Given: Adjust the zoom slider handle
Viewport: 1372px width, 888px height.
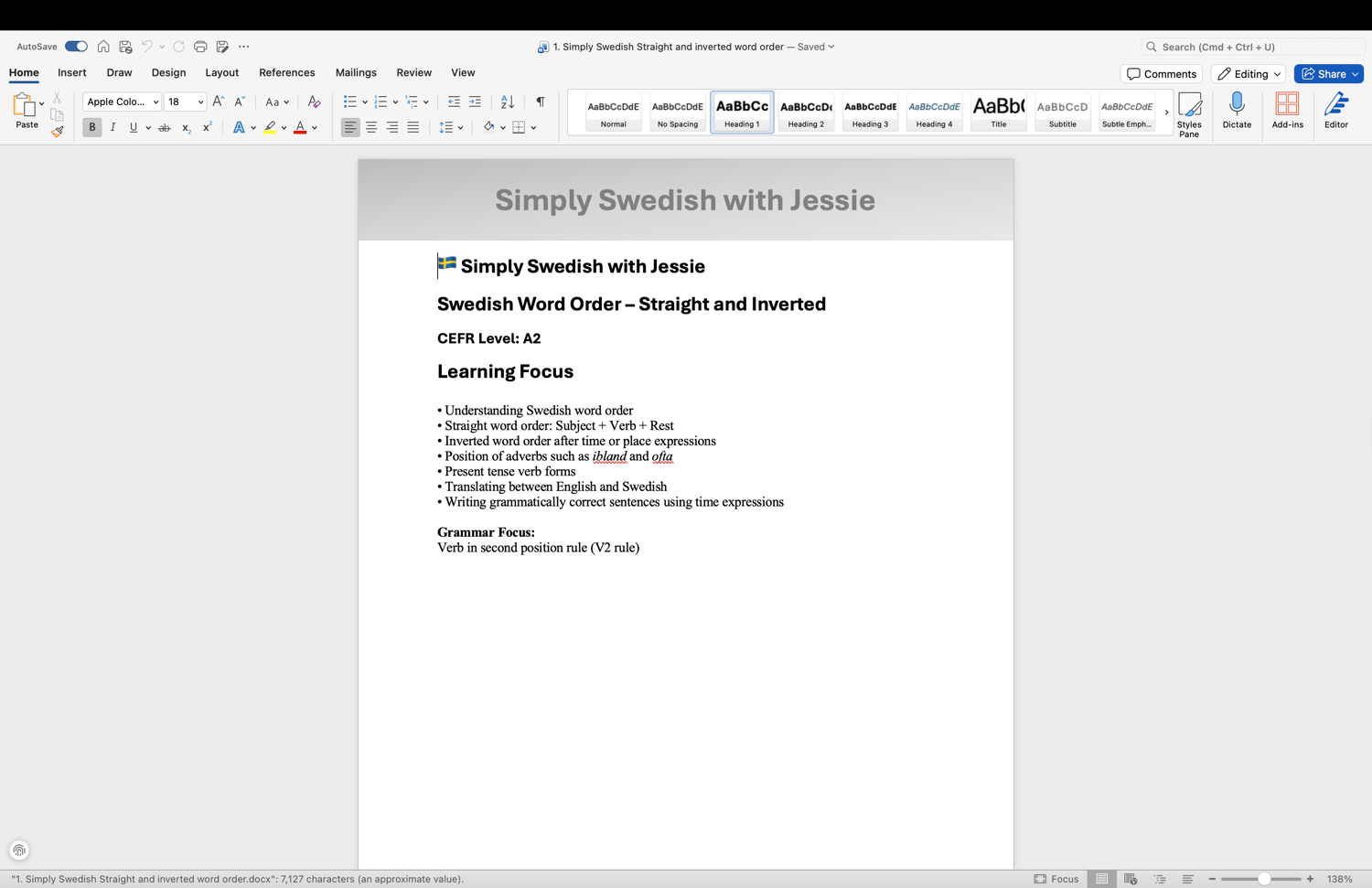Looking at the screenshot, I should [x=1263, y=879].
